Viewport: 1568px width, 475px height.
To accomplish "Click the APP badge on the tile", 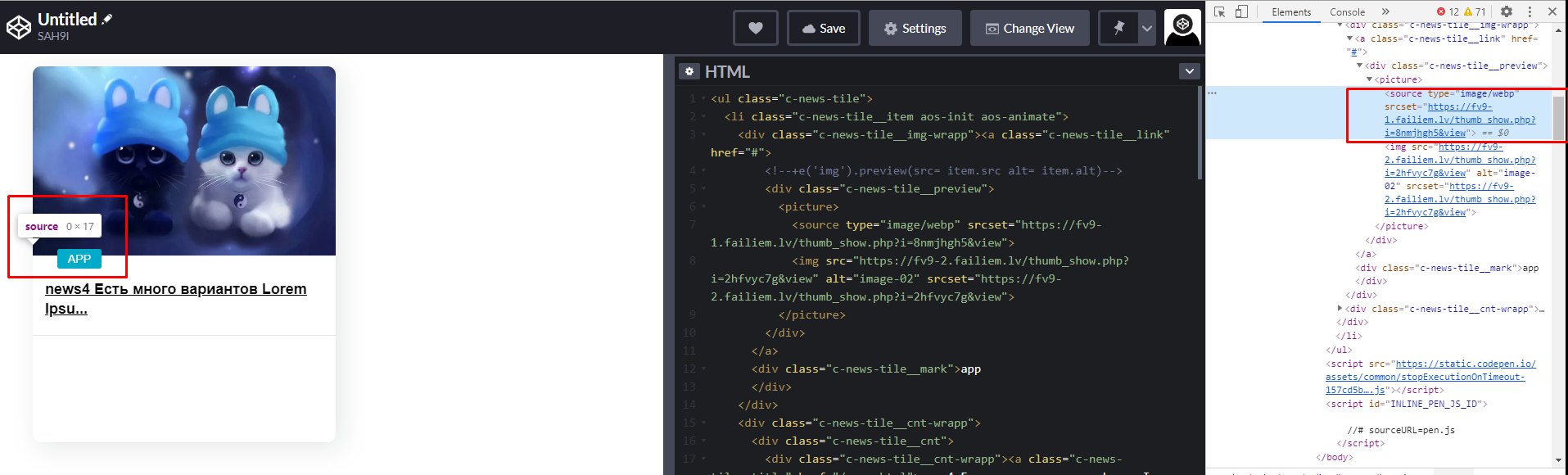I will point(79,259).
